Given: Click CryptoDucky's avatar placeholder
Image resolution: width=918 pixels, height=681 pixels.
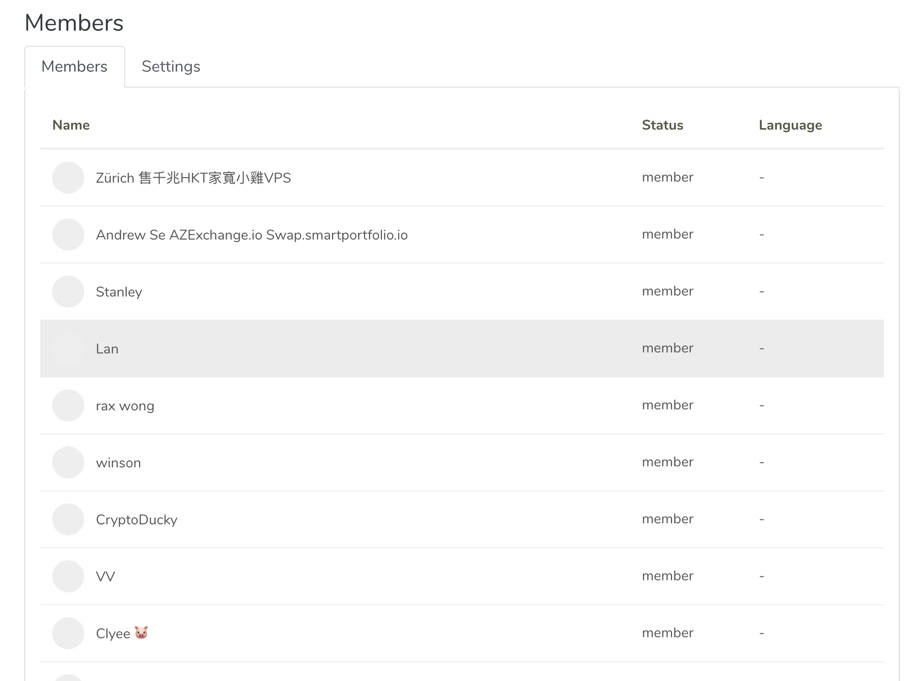Looking at the screenshot, I should tap(68, 519).
